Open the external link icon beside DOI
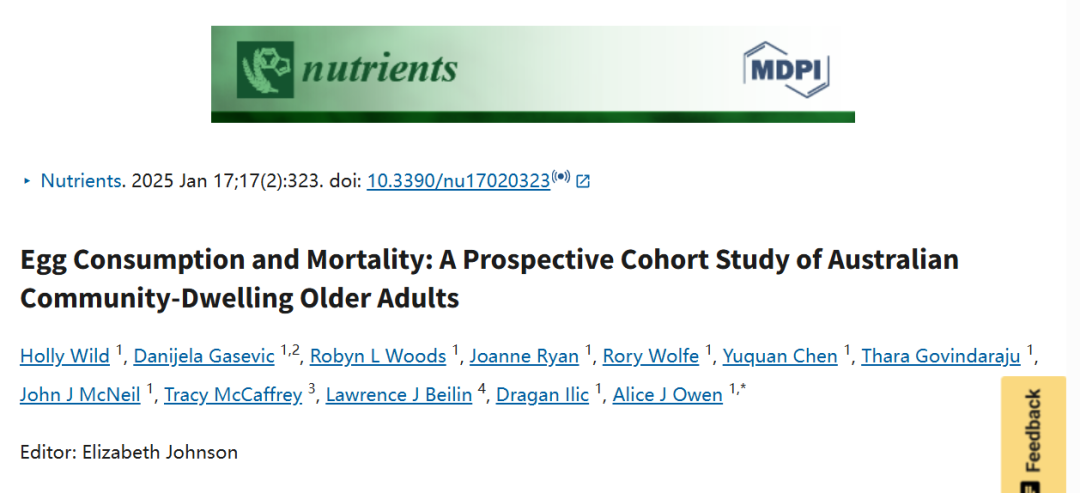Screen dimensions: 1080x493 click(x=583, y=181)
